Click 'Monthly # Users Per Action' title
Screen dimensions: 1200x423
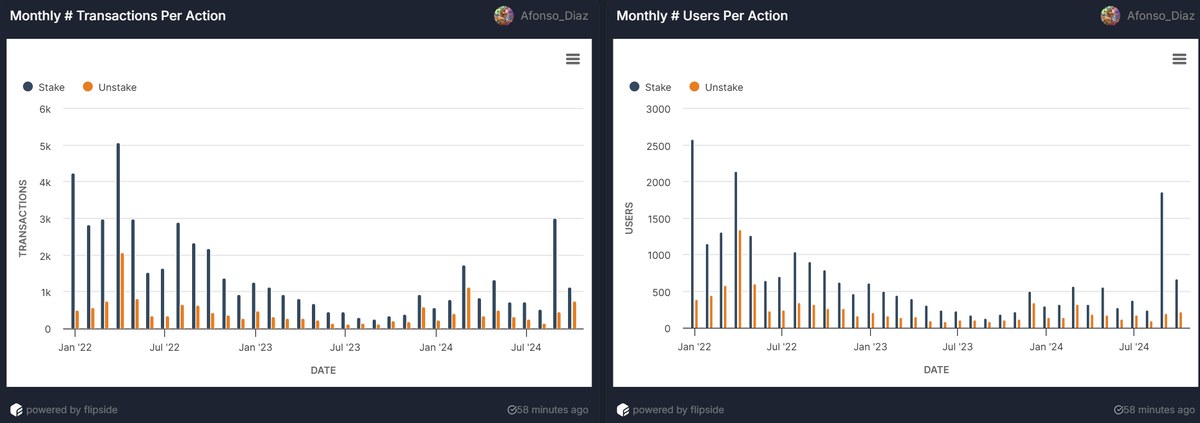[x=702, y=16]
